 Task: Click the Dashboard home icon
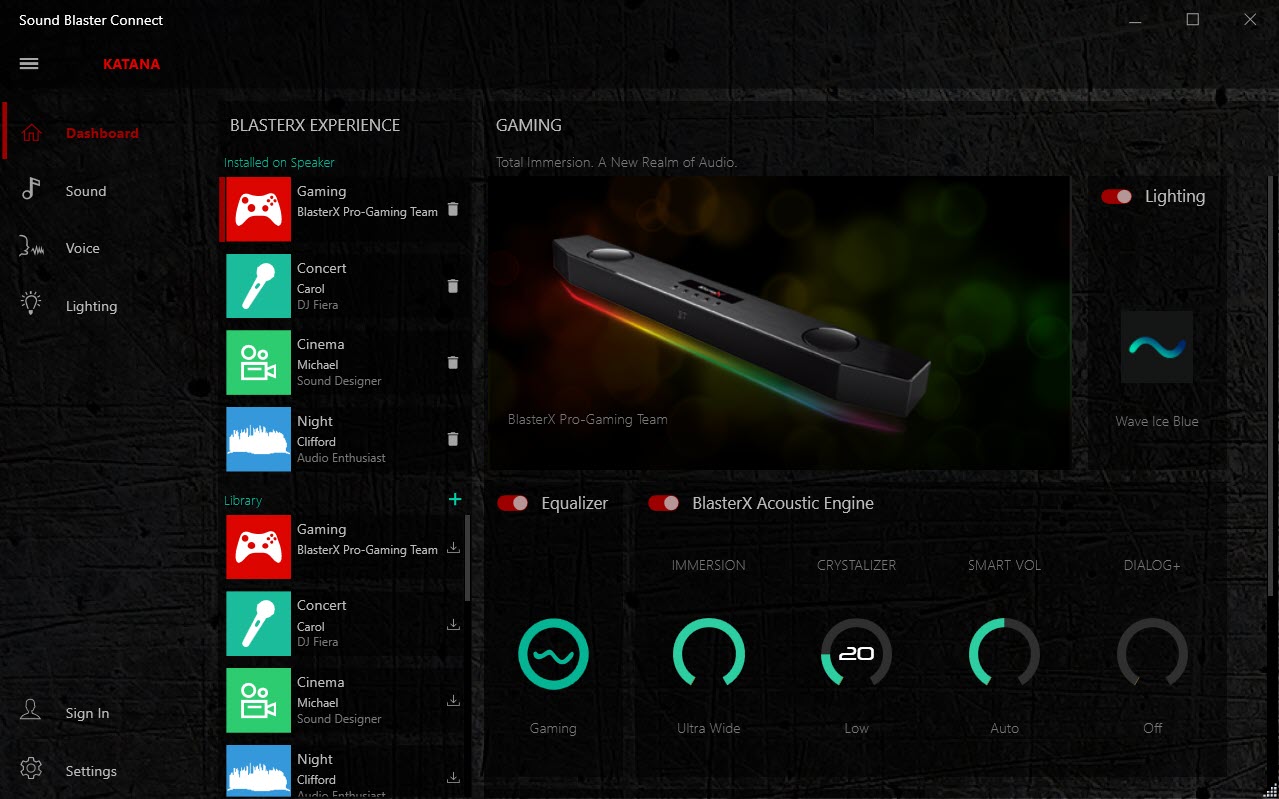[31, 133]
